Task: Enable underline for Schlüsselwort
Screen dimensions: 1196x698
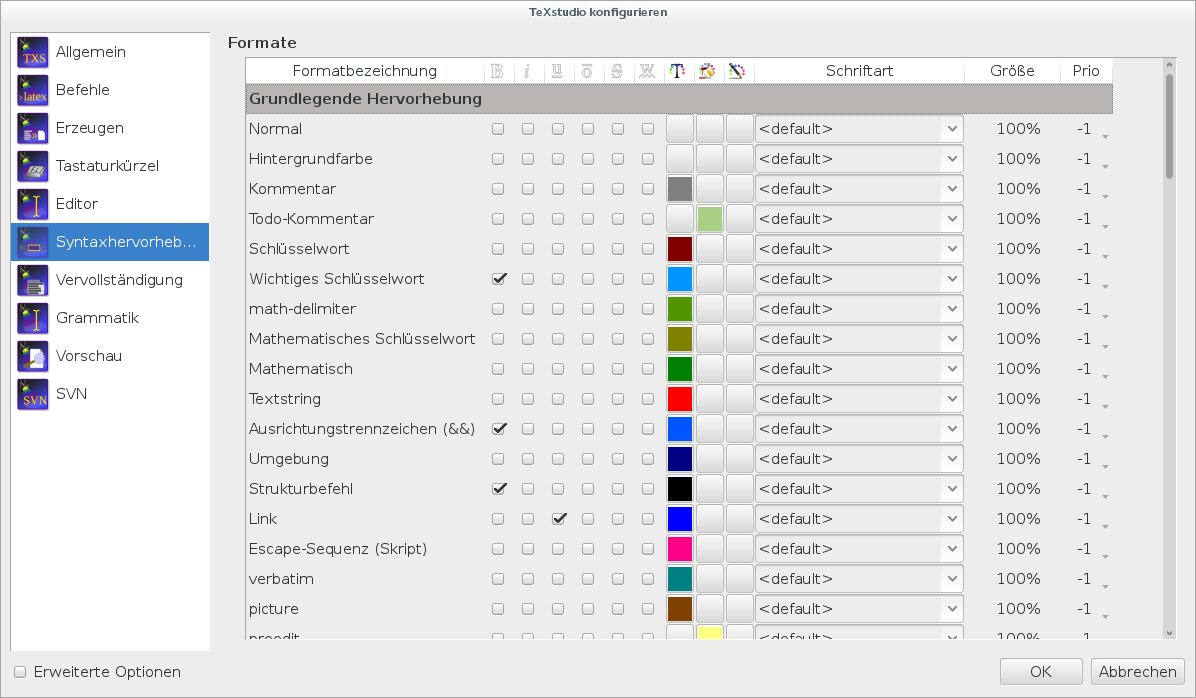Action: pos(558,249)
